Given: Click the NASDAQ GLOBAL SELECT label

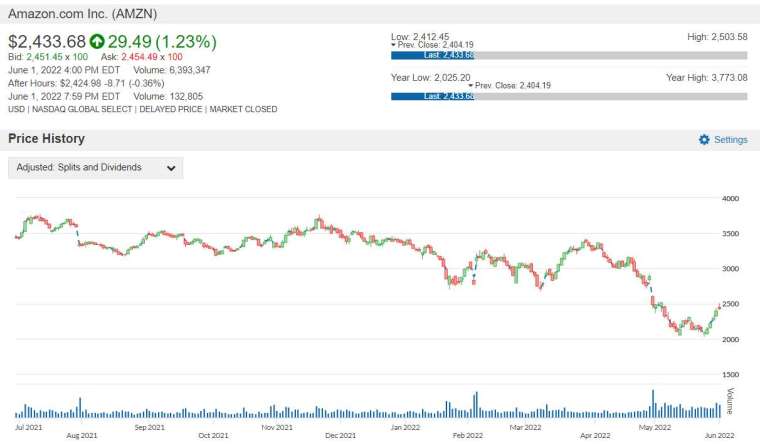Looking at the screenshot, I should pyautogui.click(x=82, y=109).
